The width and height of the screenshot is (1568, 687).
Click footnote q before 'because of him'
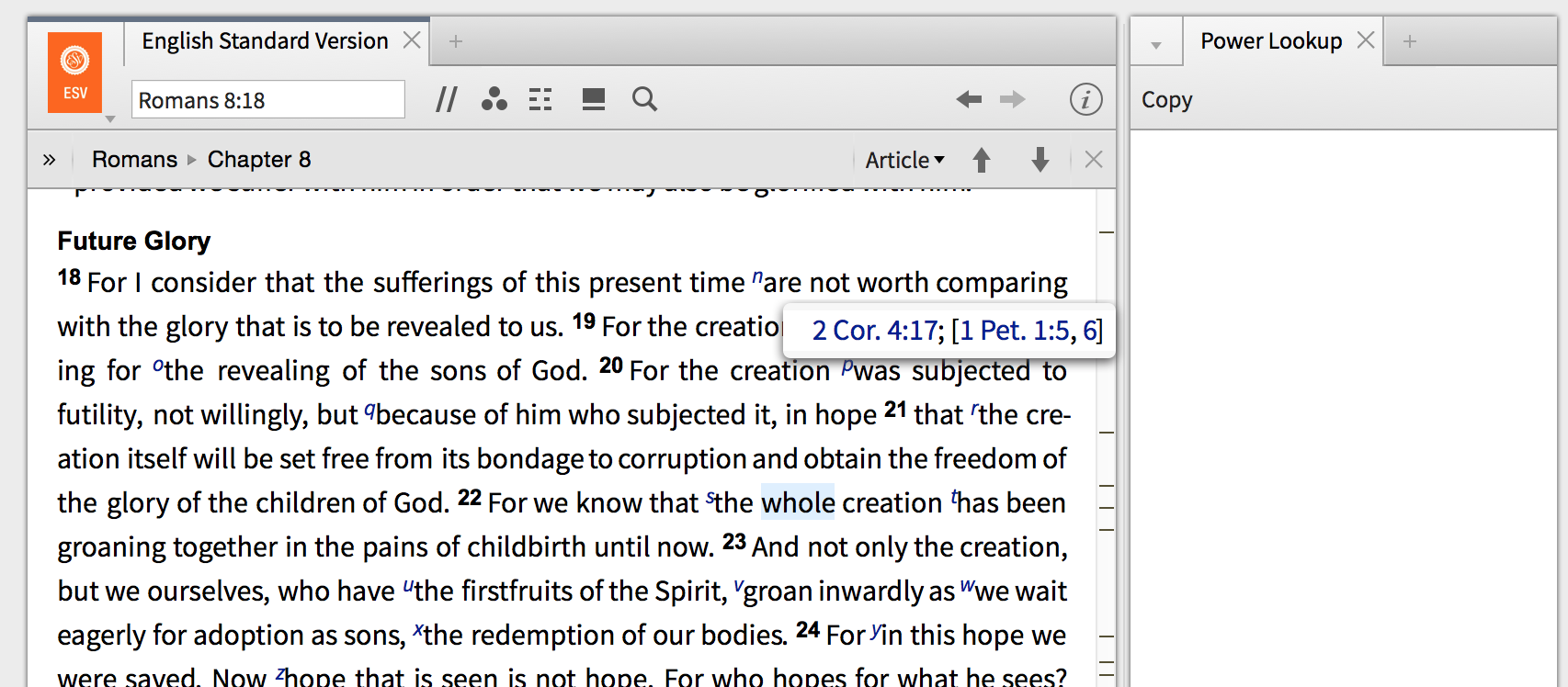click(369, 411)
